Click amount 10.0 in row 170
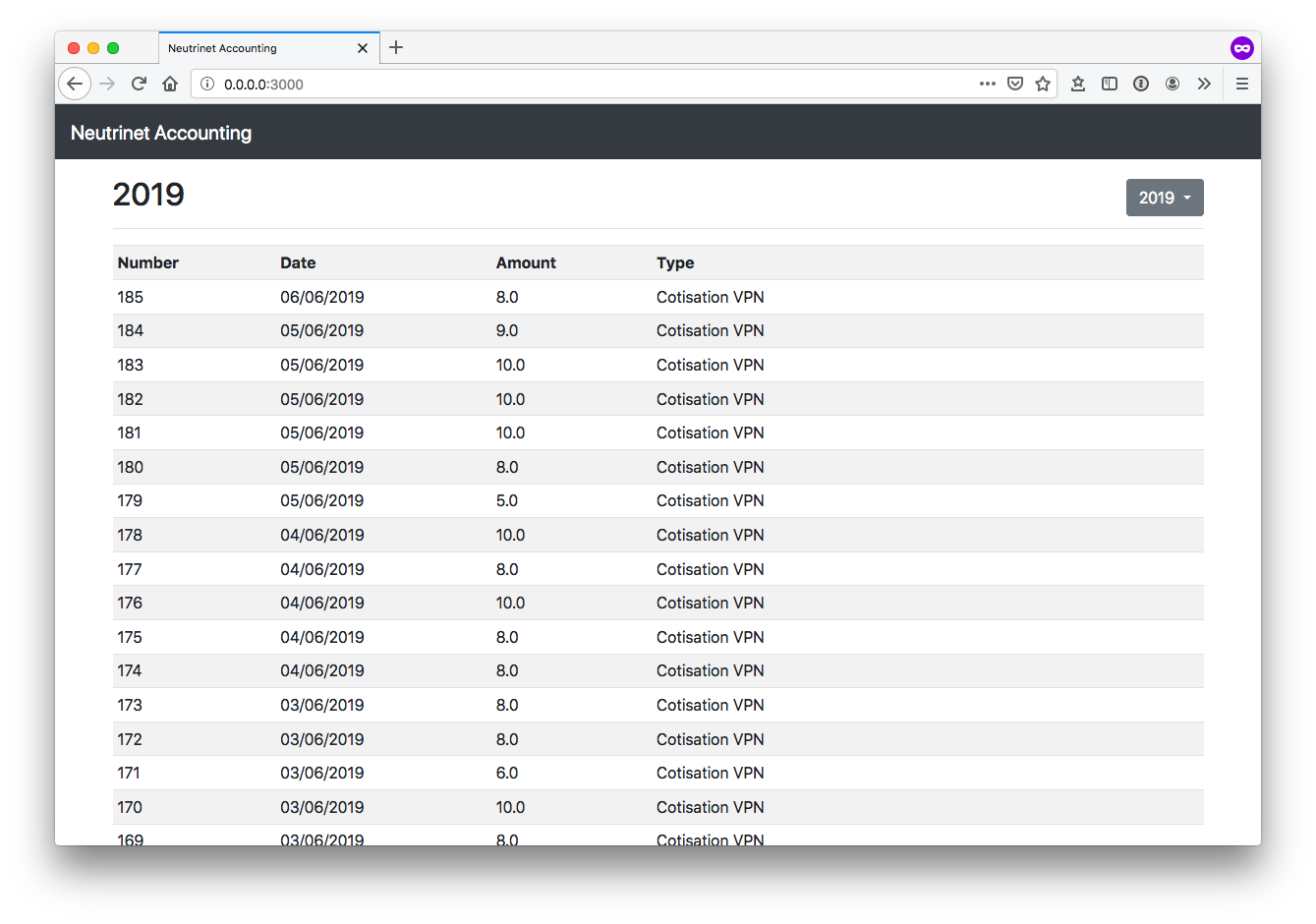Viewport: 1316px width, 924px height. point(510,807)
